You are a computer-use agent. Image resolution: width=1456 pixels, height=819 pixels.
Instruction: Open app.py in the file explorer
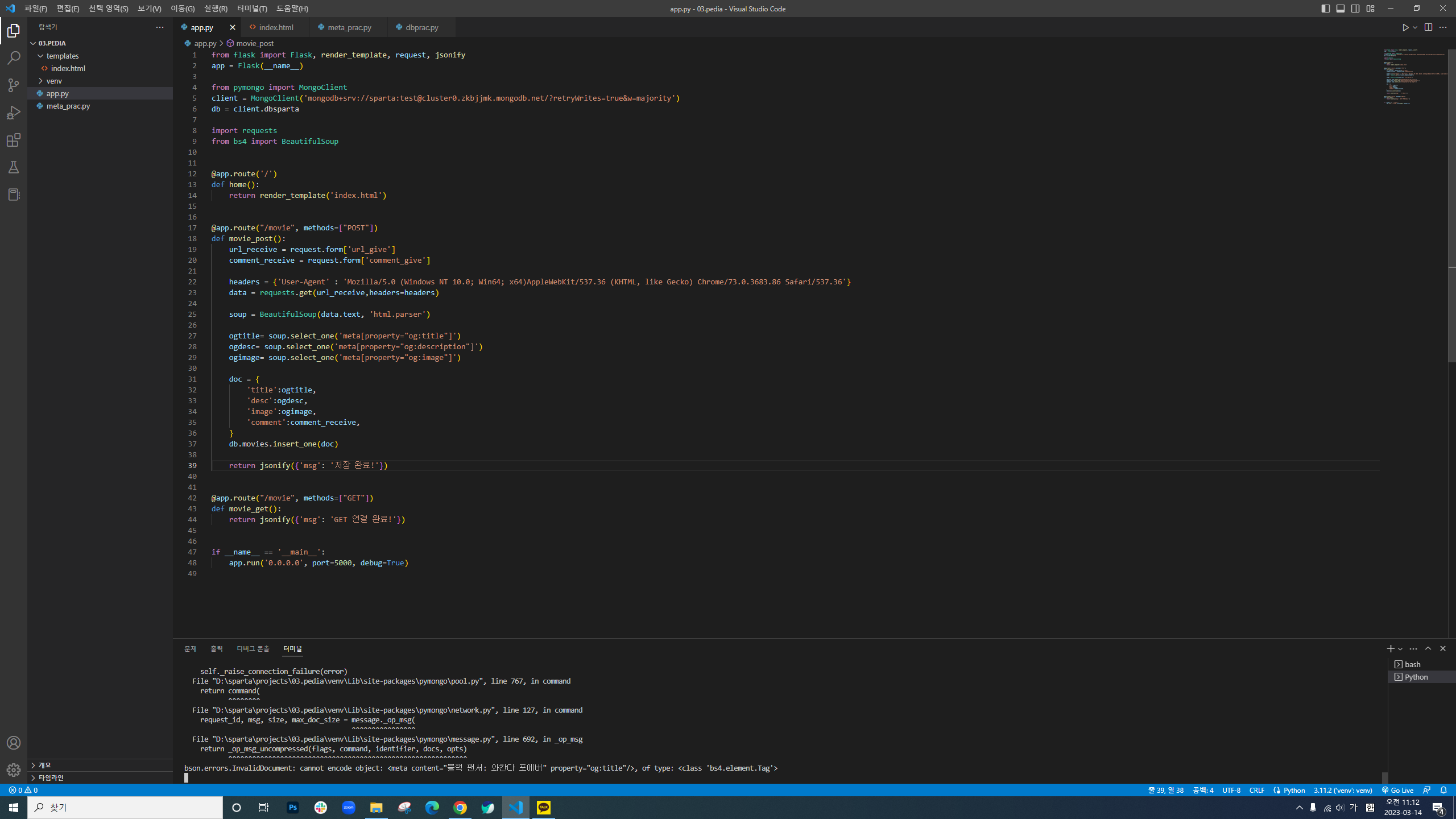click(x=100, y=93)
